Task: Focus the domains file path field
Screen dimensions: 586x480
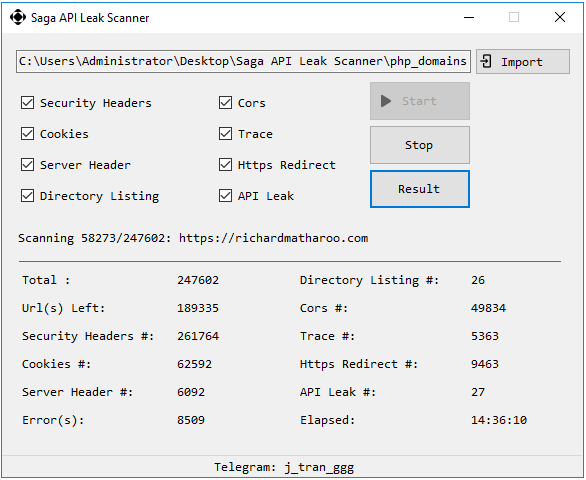Action: pyautogui.click(x=243, y=61)
